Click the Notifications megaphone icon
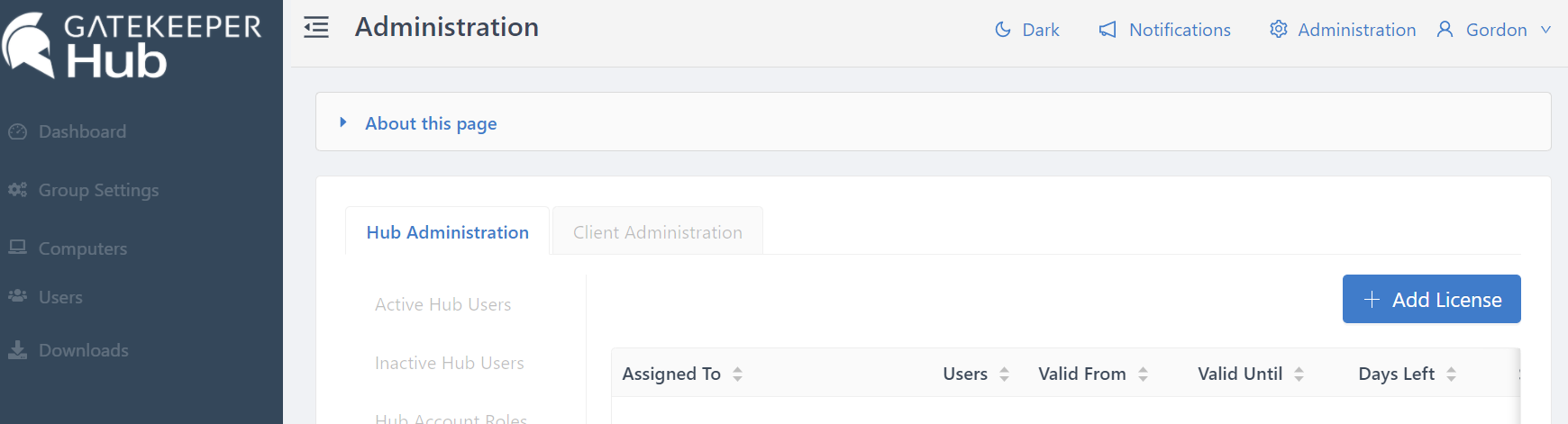1568x424 pixels. tap(1108, 30)
